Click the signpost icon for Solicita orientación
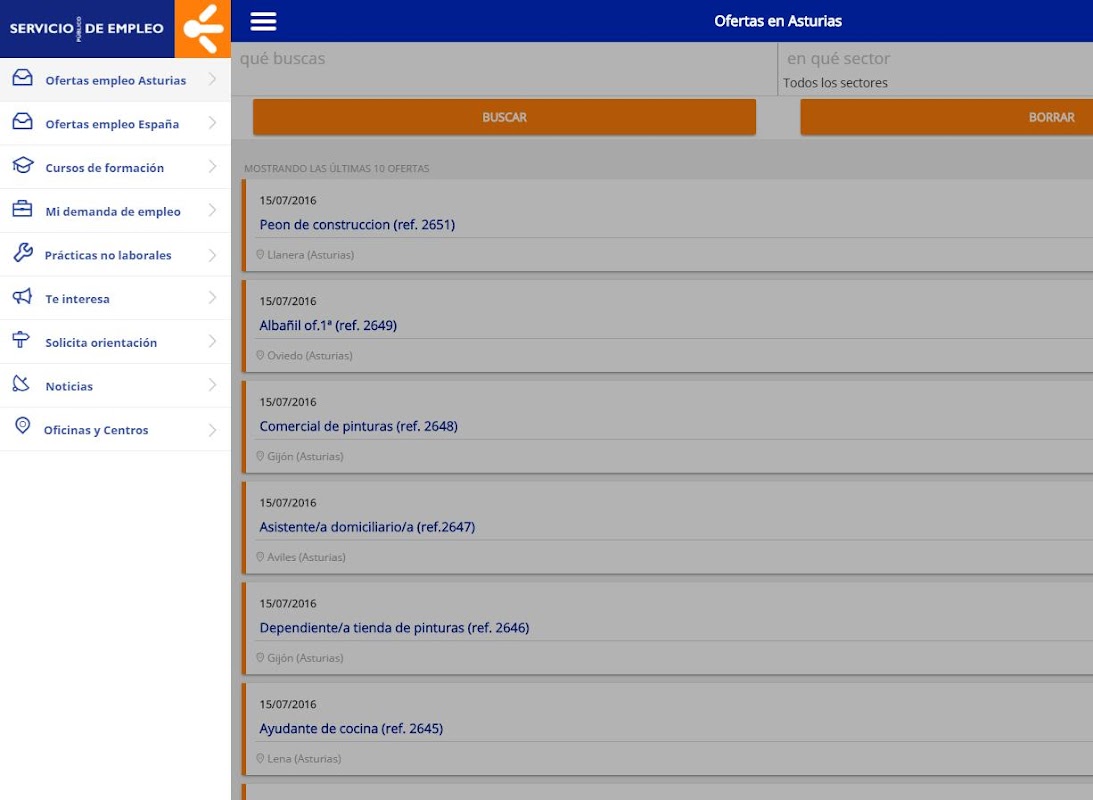The height and width of the screenshot is (800, 1093). click(x=21, y=340)
